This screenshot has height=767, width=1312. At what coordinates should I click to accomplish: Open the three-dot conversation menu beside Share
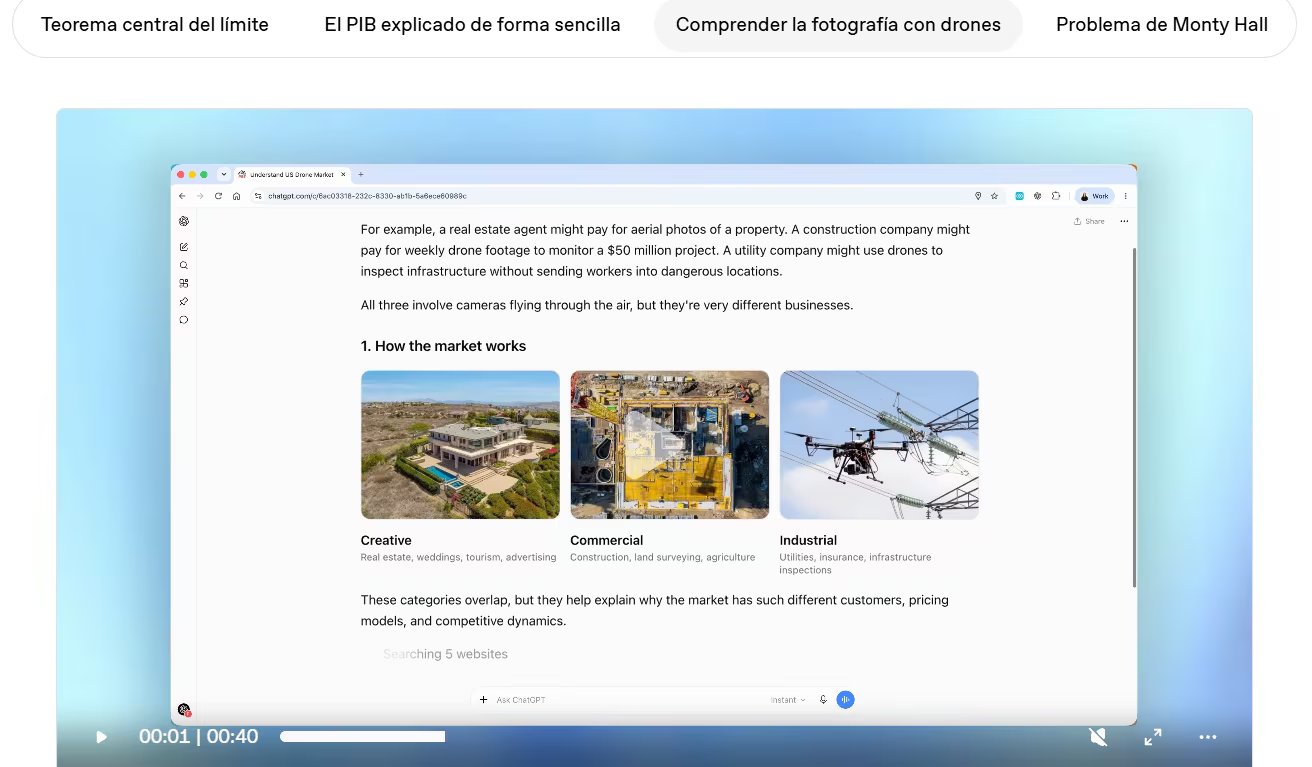(1124, 221)
